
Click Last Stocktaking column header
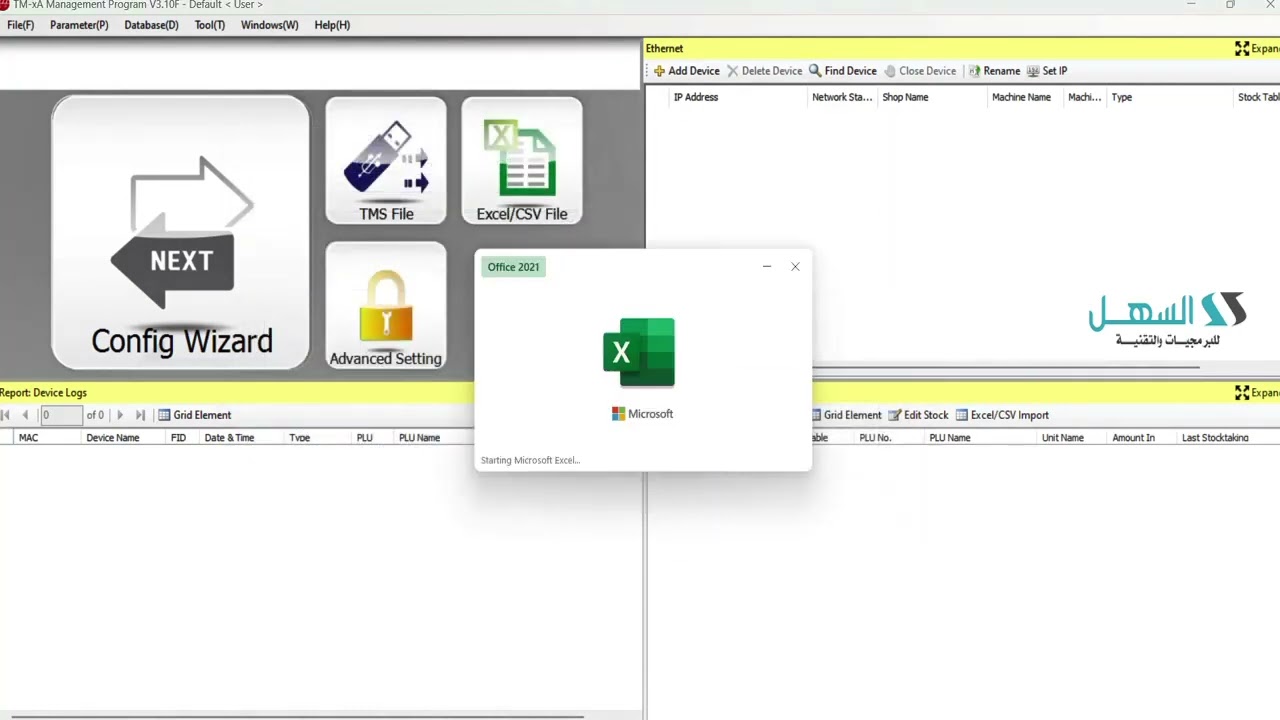[1215, 438]
